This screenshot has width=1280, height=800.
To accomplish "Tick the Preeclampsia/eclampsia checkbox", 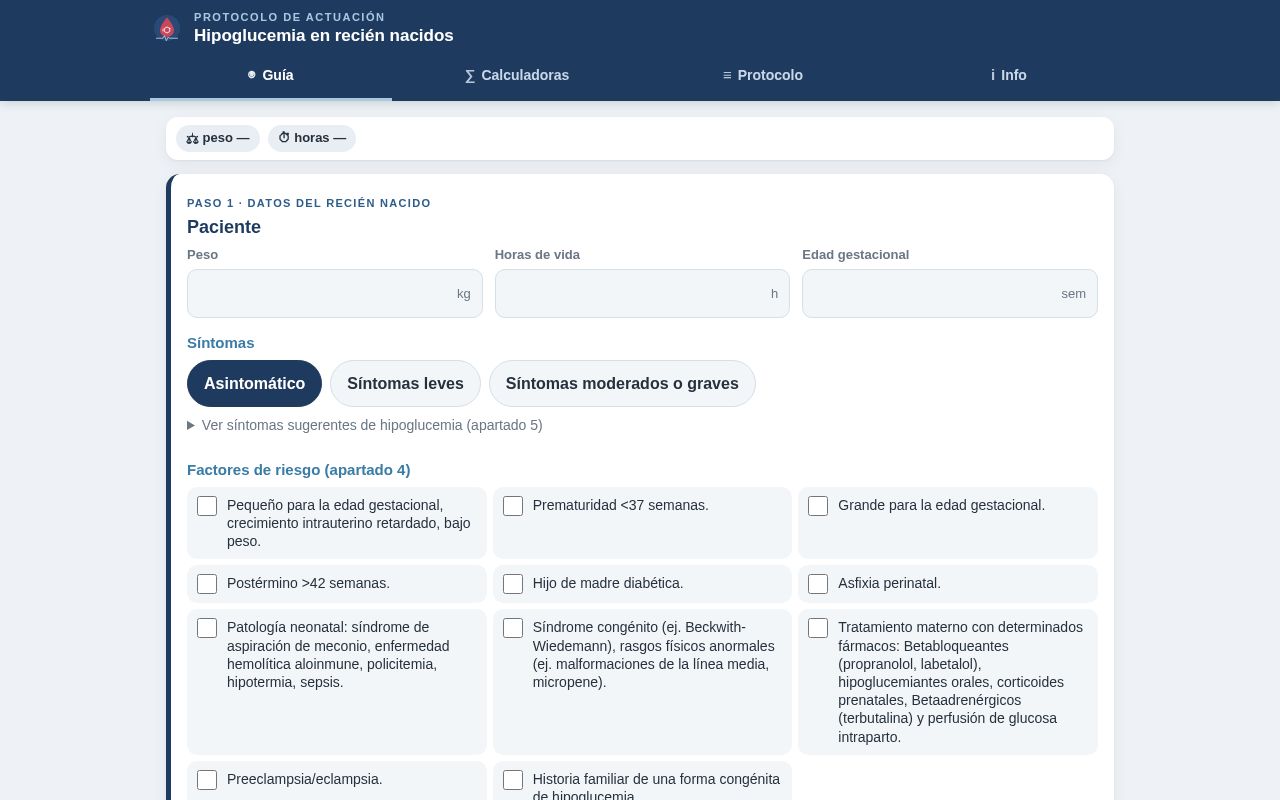I will [207, 780].
